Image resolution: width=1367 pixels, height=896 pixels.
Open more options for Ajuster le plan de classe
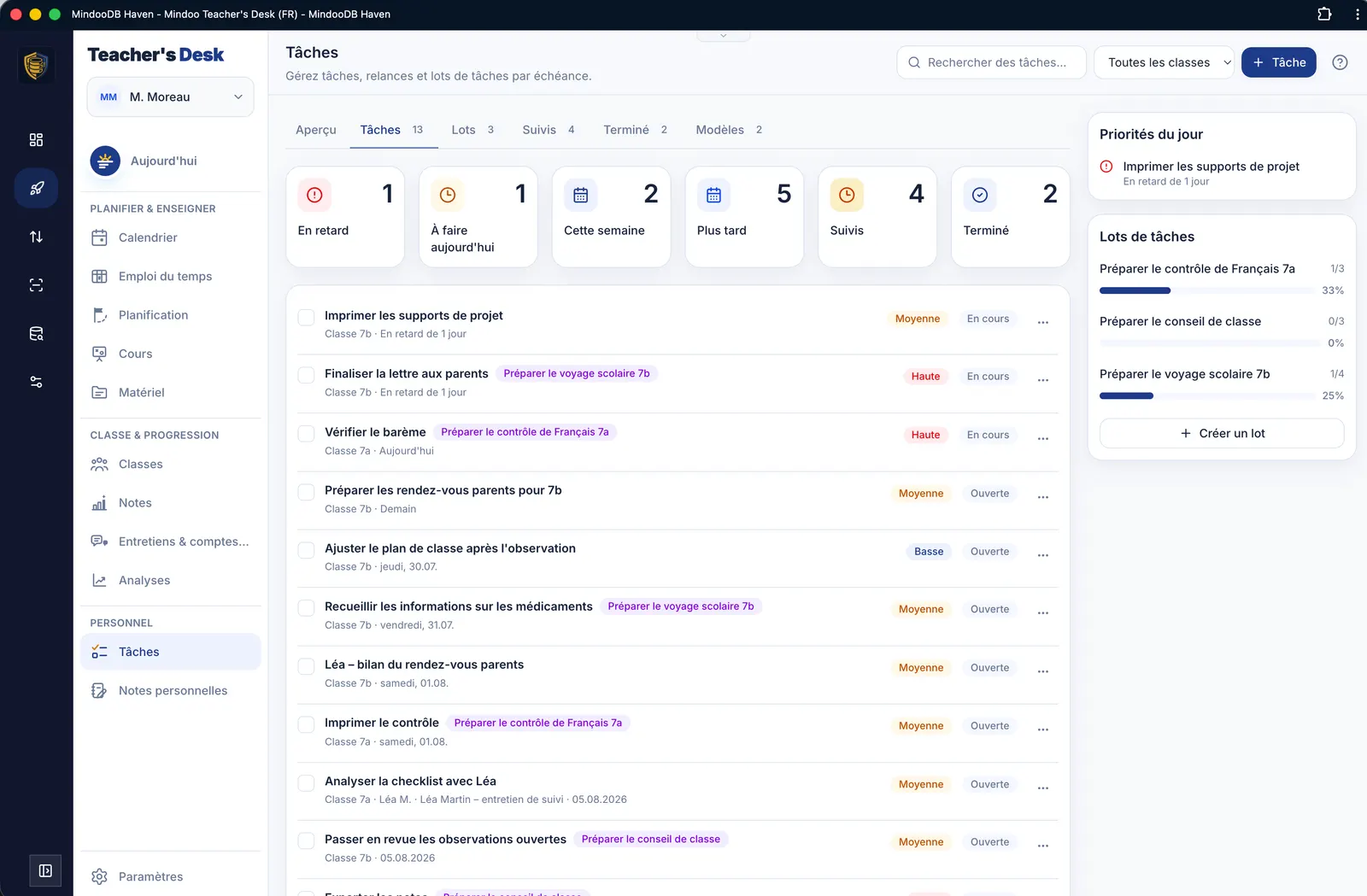click(x=1042, y=555)
